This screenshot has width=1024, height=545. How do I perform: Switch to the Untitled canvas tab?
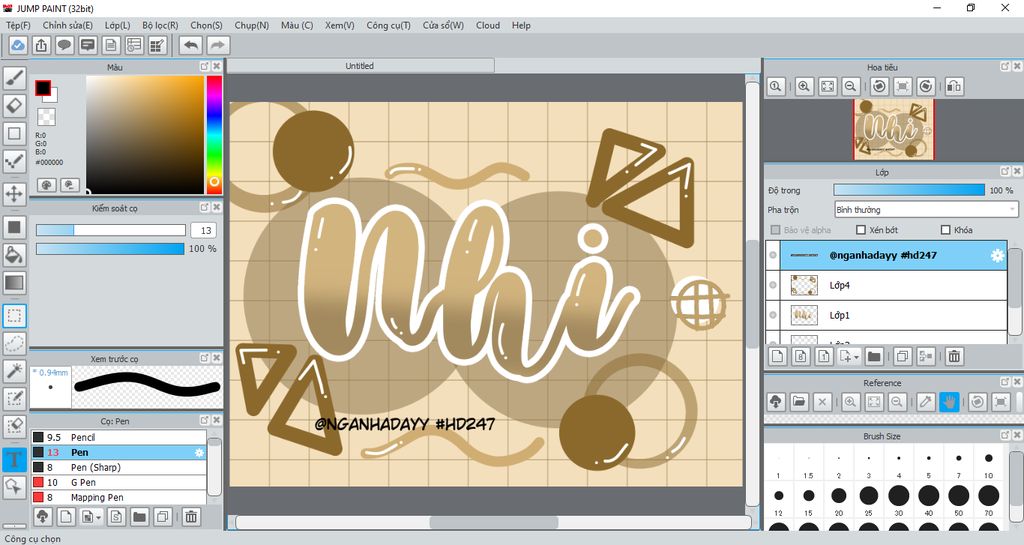click(x=360, y=66)
